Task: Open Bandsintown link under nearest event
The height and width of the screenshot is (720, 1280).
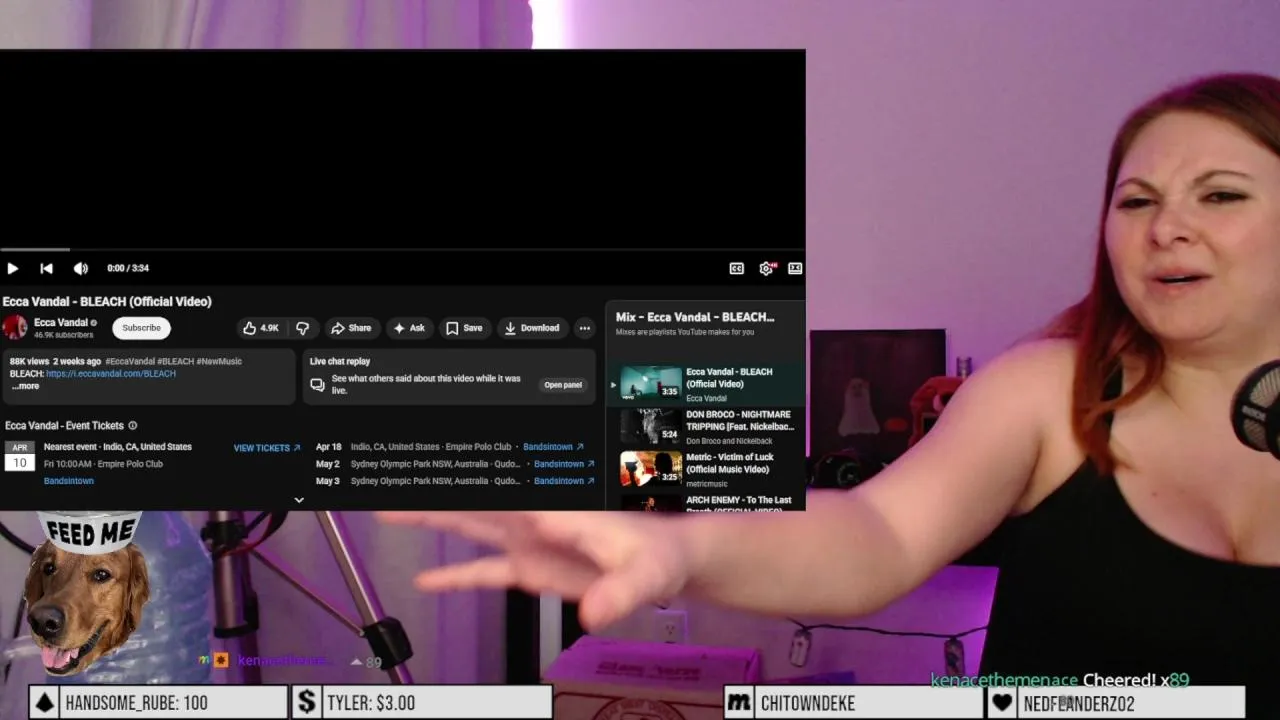Action: point(69,481)
